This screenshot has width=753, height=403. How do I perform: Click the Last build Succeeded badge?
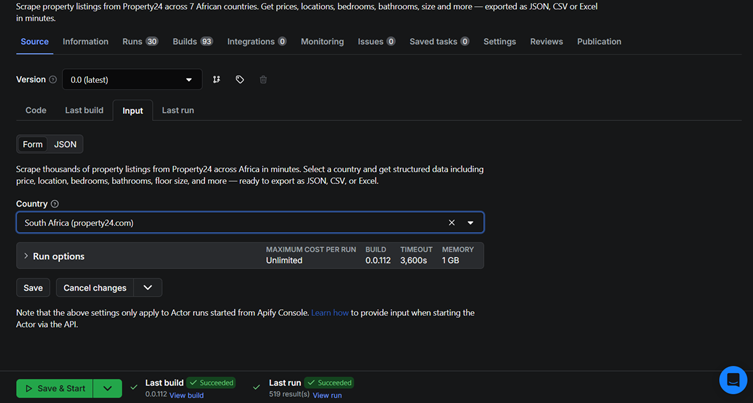[x=211, y=383]
